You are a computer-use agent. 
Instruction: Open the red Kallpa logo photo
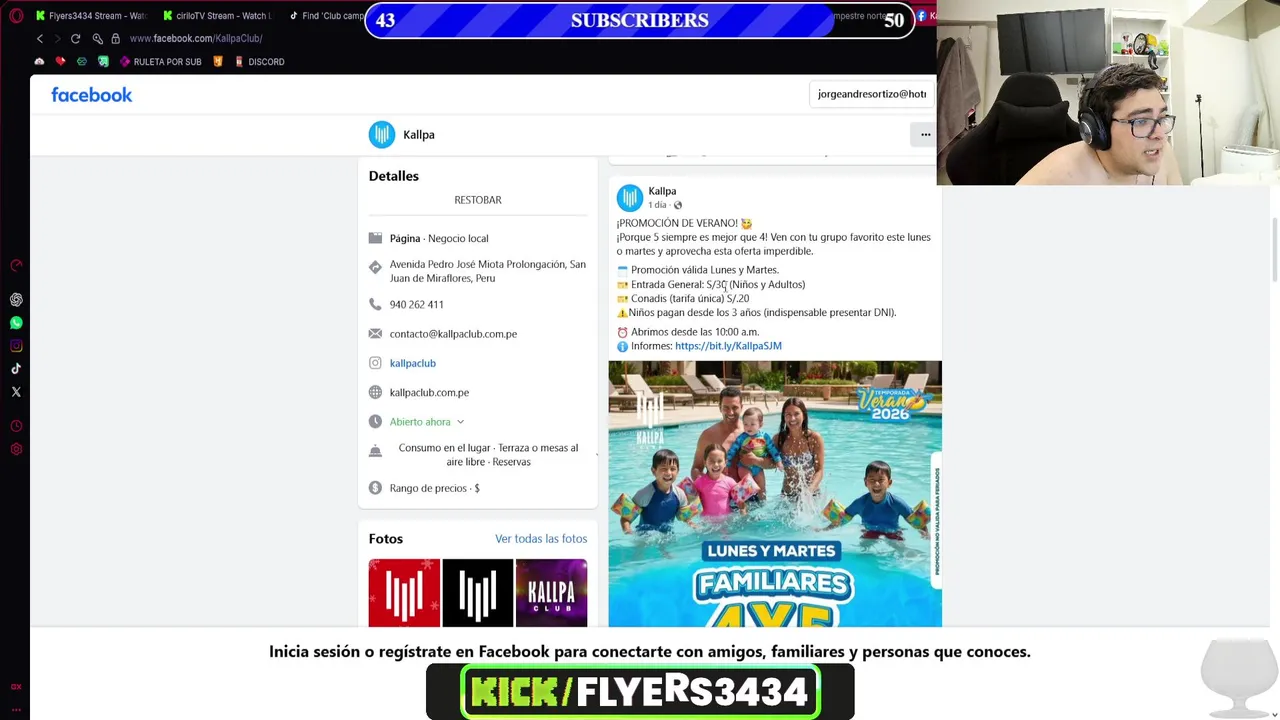click(404, 593)
